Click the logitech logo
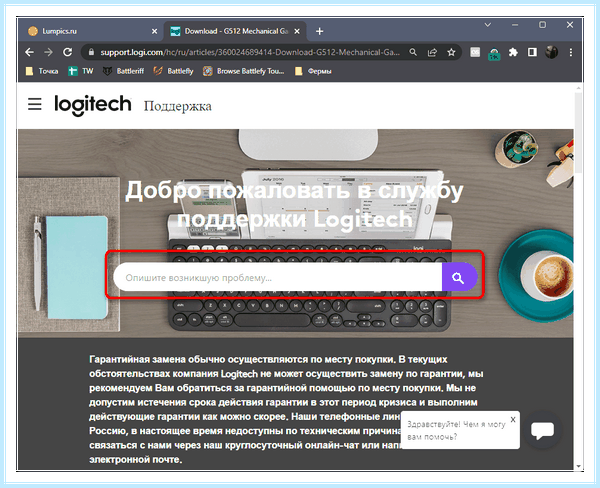This screenshot has width=600, height=488. [x=93, y=104]
